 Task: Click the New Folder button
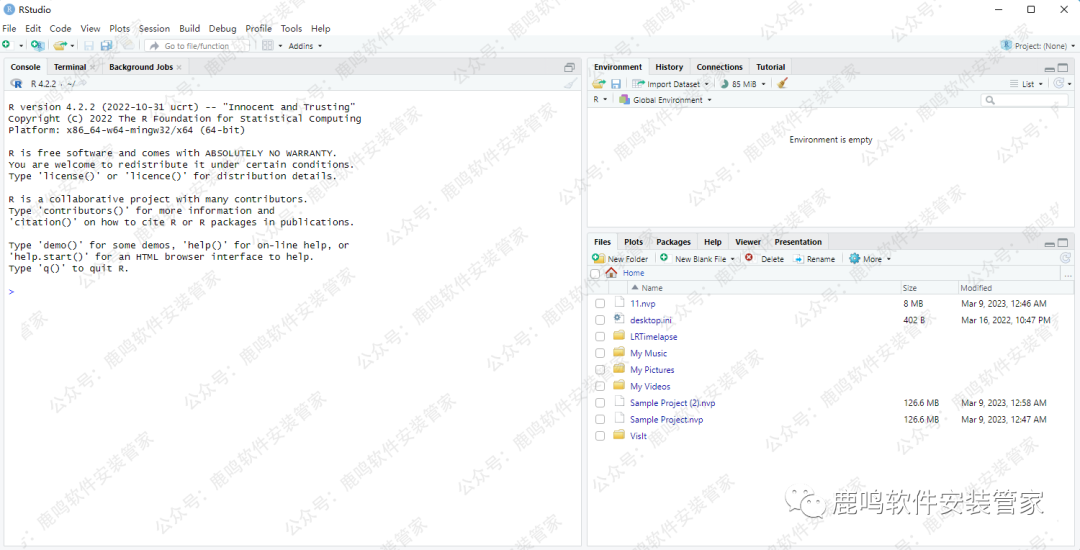point(621,259)
